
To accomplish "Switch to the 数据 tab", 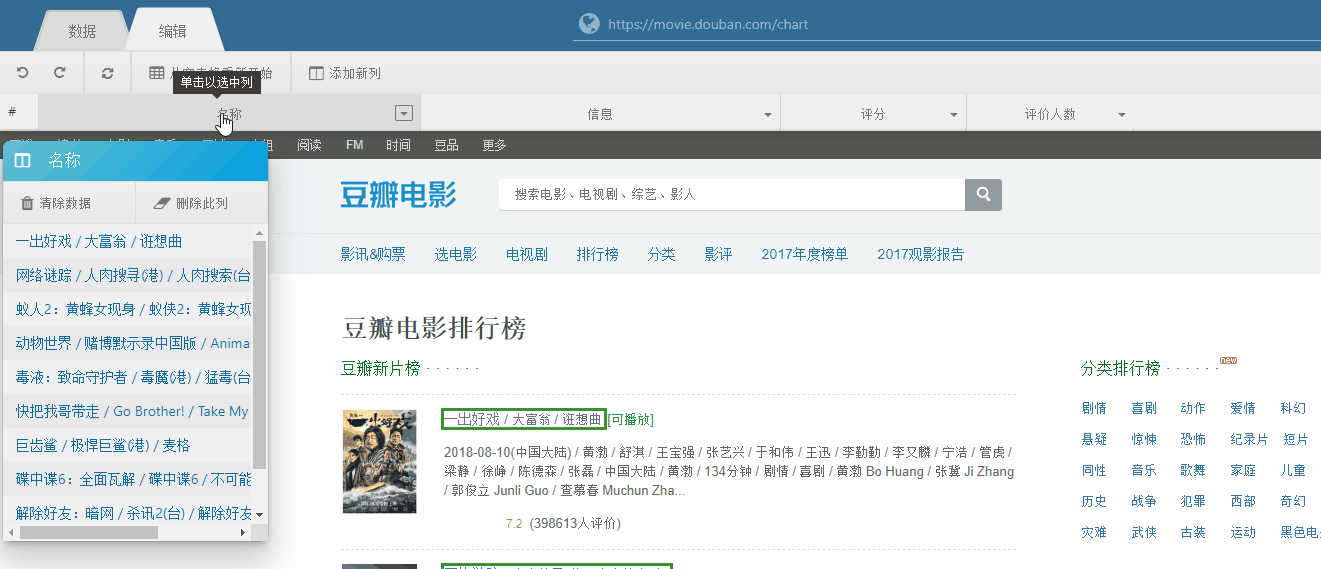I will pos(82,31).
